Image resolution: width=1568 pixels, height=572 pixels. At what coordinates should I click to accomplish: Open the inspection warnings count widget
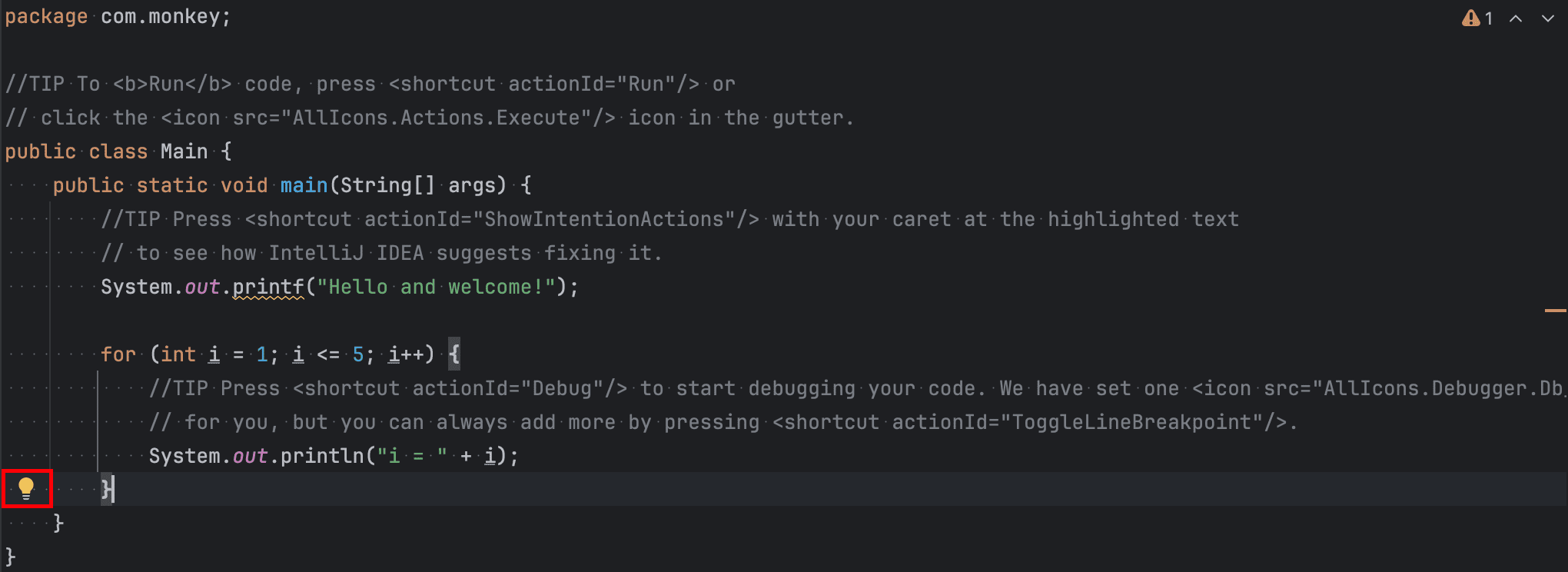click(x=1477, y=18)
